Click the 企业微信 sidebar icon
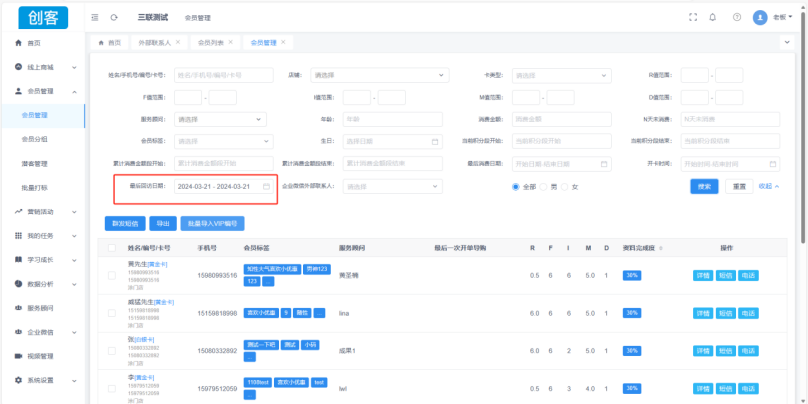Screen dimensions: 808x404 pos(19,332)
